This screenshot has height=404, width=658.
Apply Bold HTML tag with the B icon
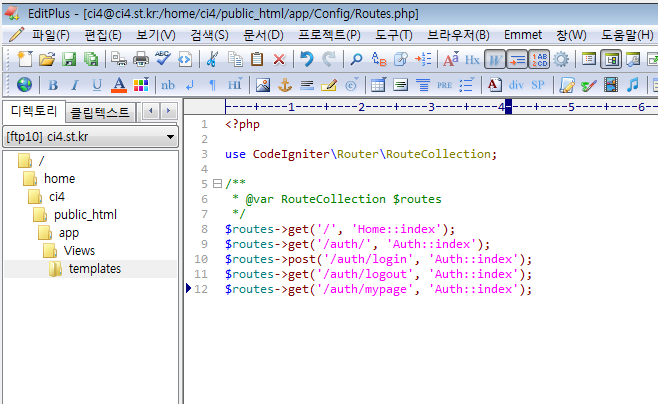pos(53,85)
